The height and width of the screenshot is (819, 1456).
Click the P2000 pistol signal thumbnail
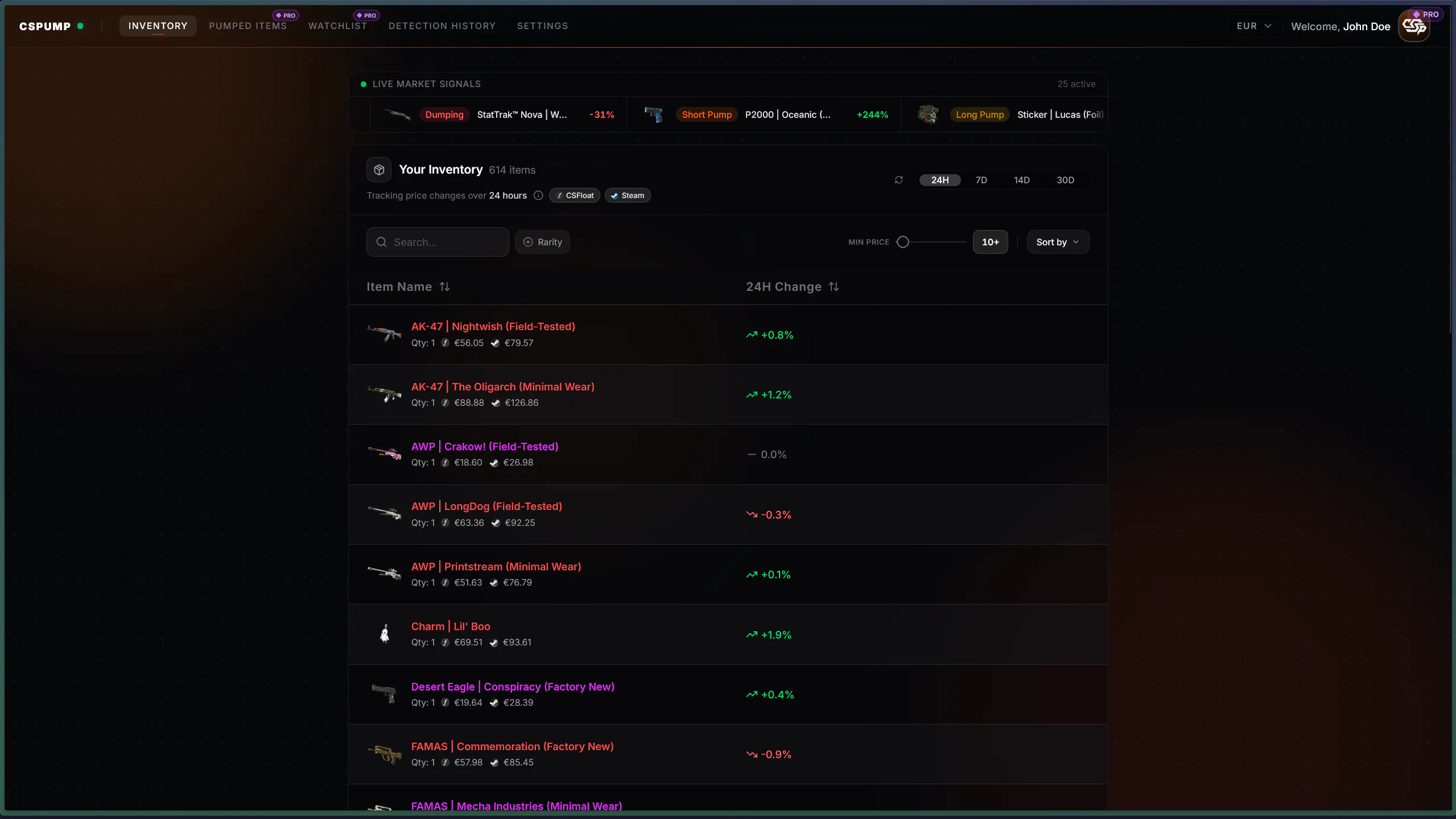pyautogui.click(x=654, y=114)
